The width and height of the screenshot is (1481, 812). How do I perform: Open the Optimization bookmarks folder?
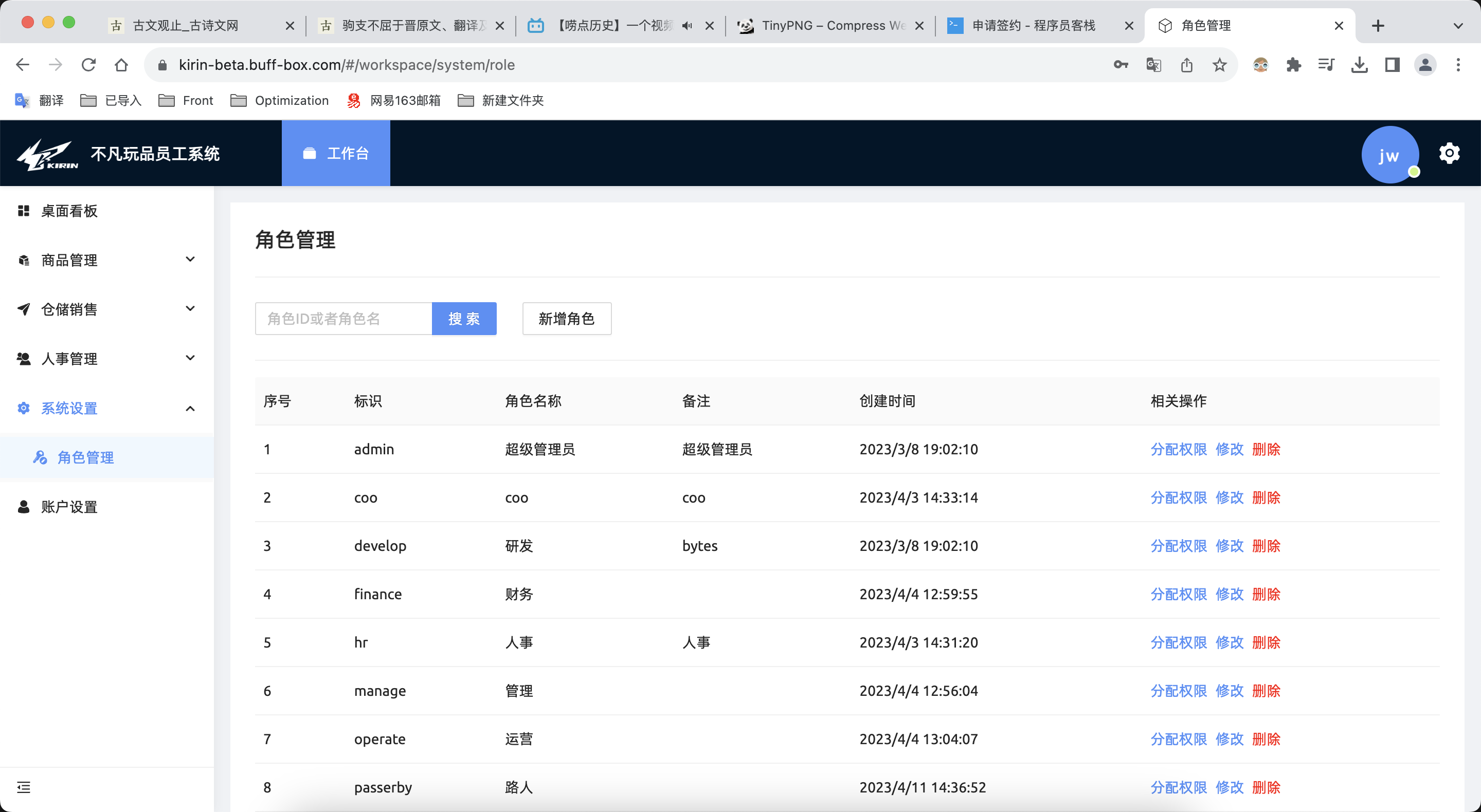tap(279, 101)
